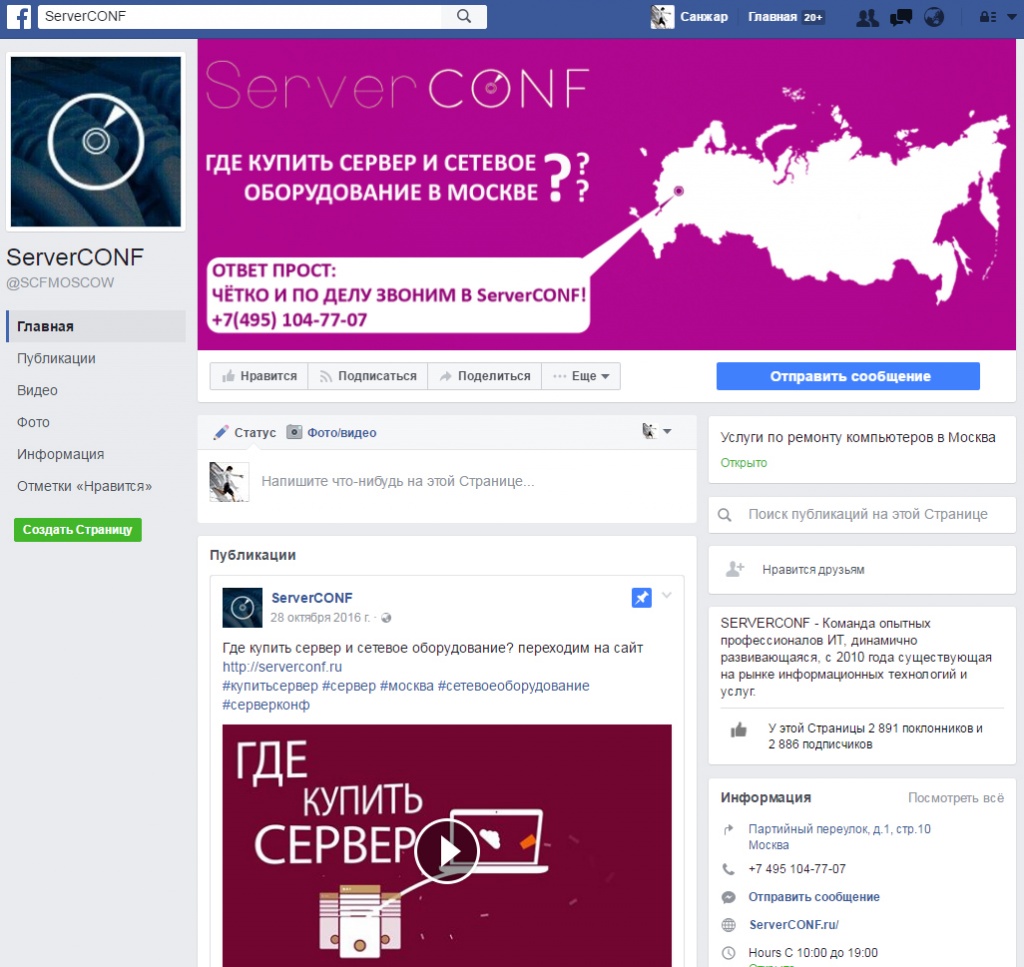Open the ServerCONF.ru/ website link

click(x=793, y=925)
